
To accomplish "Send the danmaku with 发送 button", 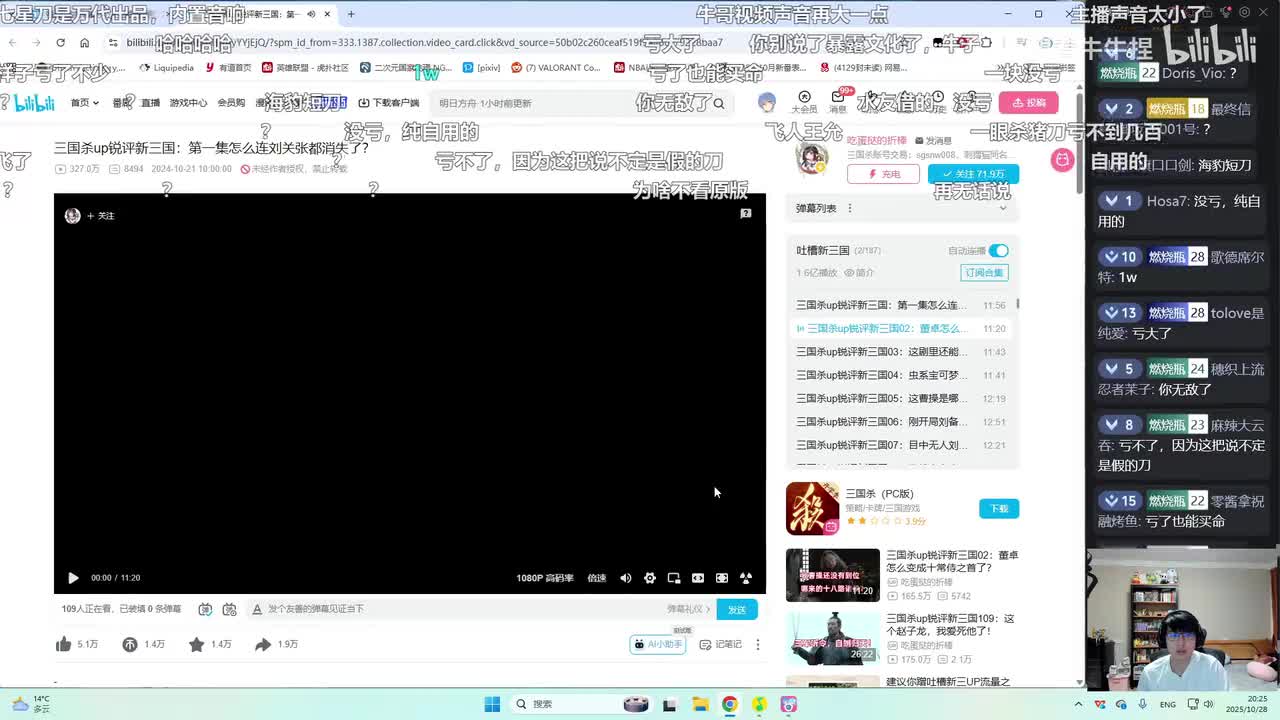I will 737,609.
